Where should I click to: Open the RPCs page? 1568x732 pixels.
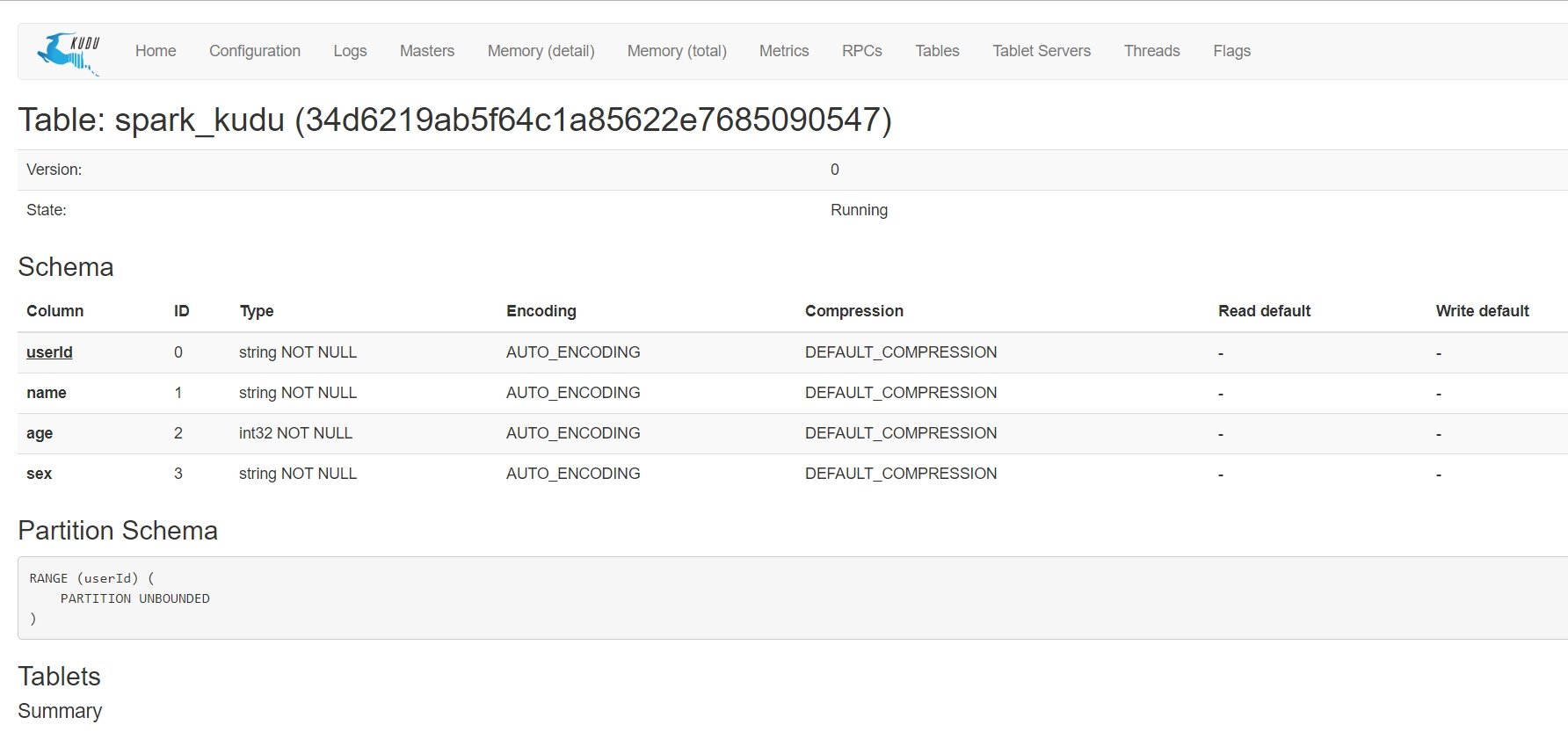tap(862, 51)
